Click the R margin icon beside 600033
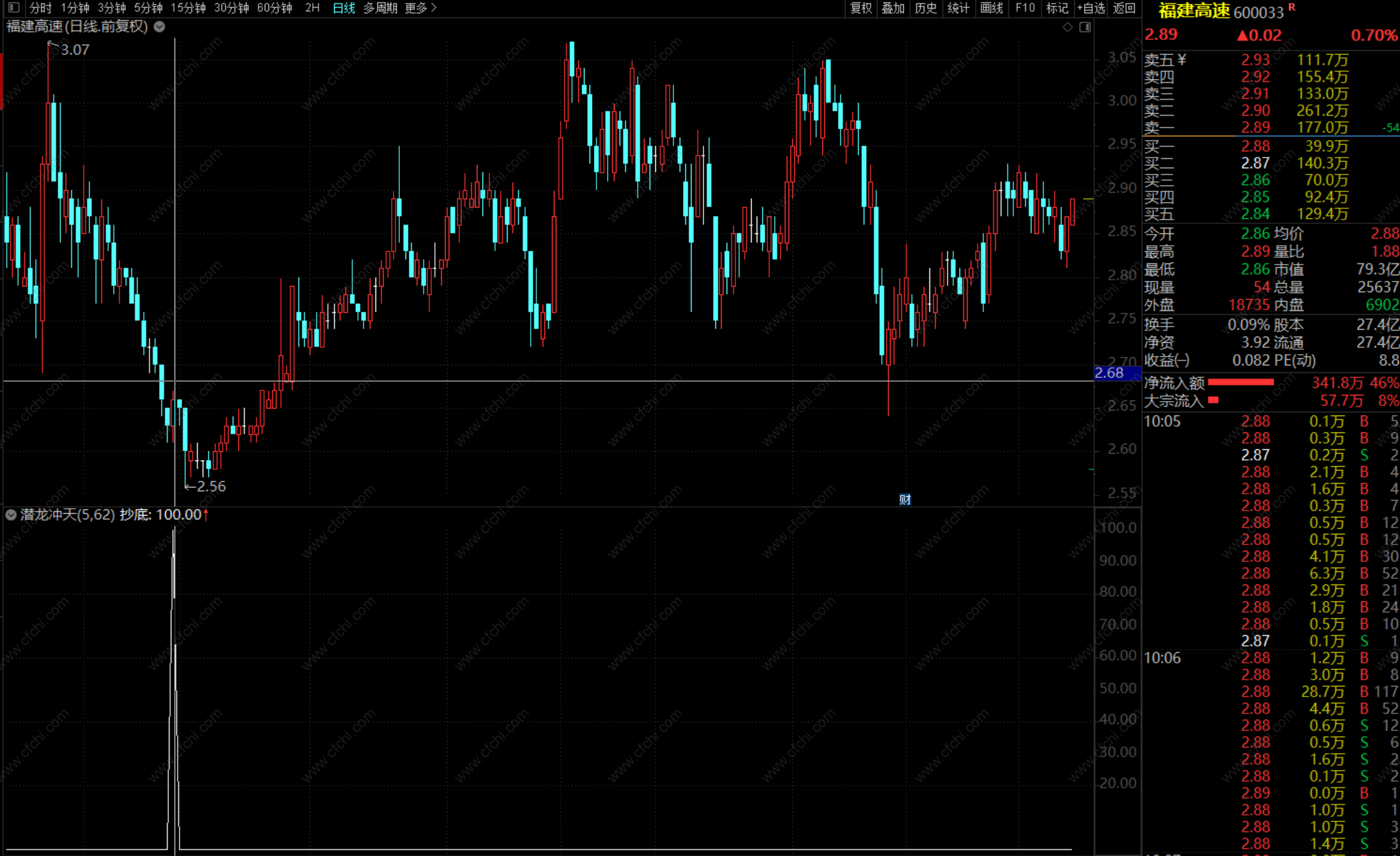The width and height of the screenshot is (1400, 856). (1292, 8)
